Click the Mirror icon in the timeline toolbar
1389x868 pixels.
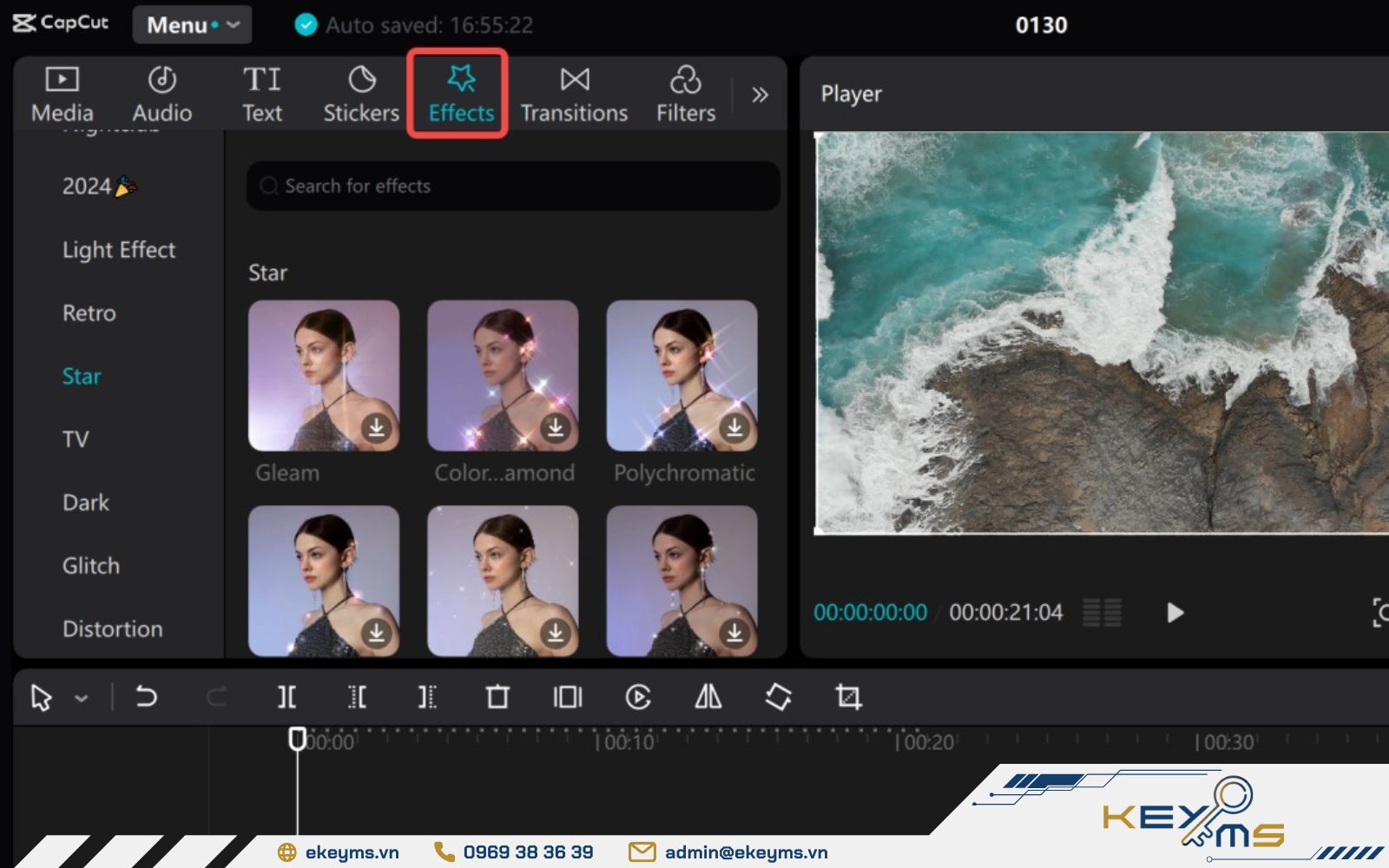(708, 696)
